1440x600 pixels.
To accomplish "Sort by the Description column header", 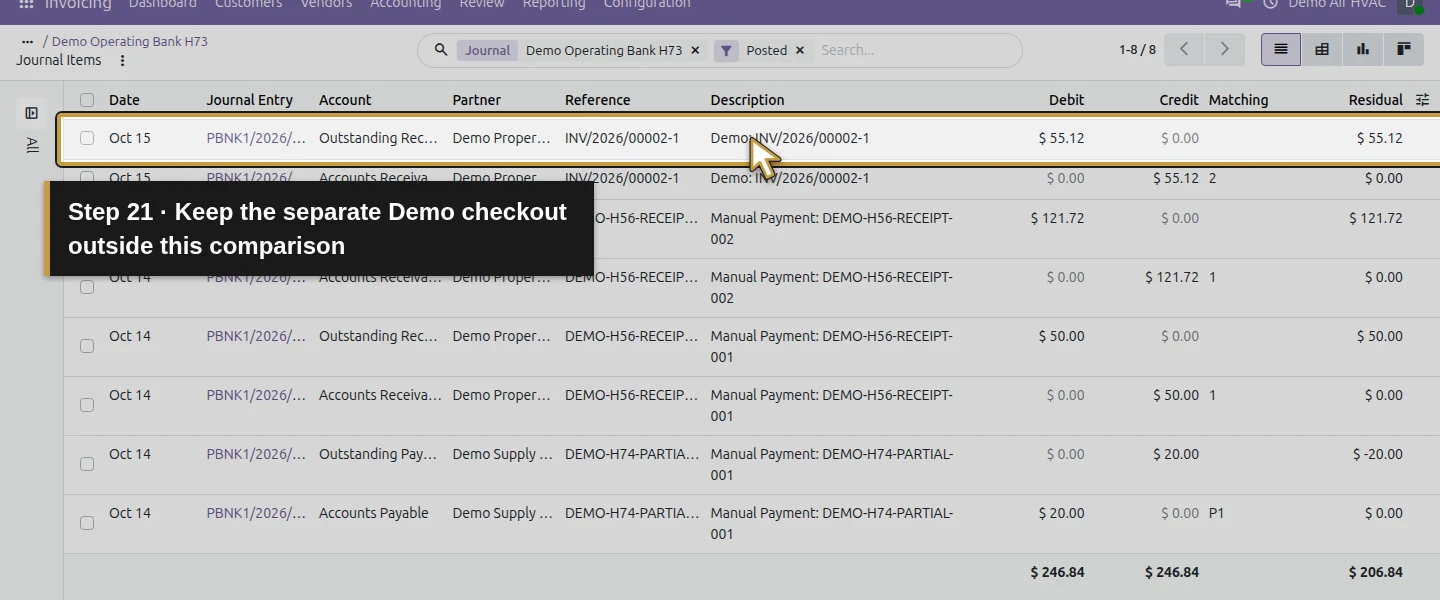I will (748, 100).
